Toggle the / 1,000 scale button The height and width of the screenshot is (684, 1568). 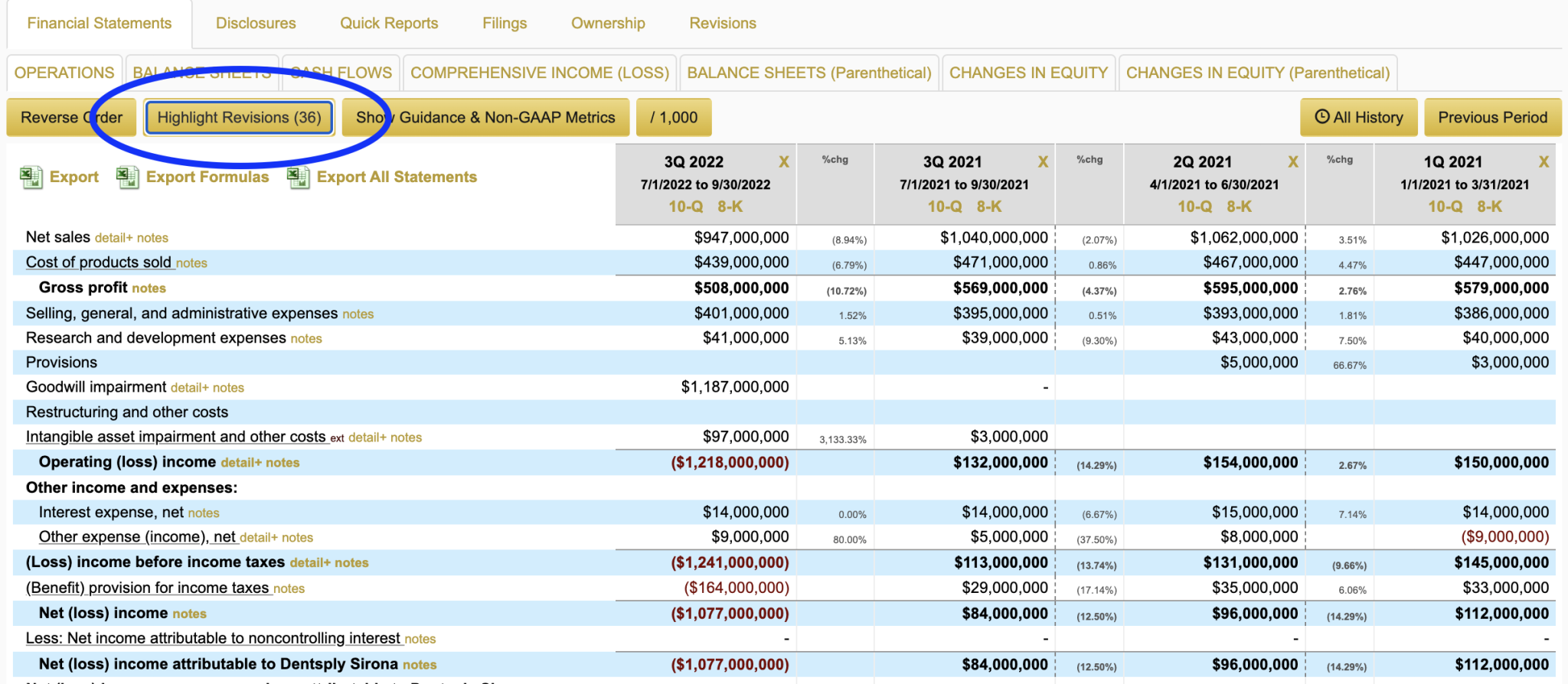coord(673,117)
